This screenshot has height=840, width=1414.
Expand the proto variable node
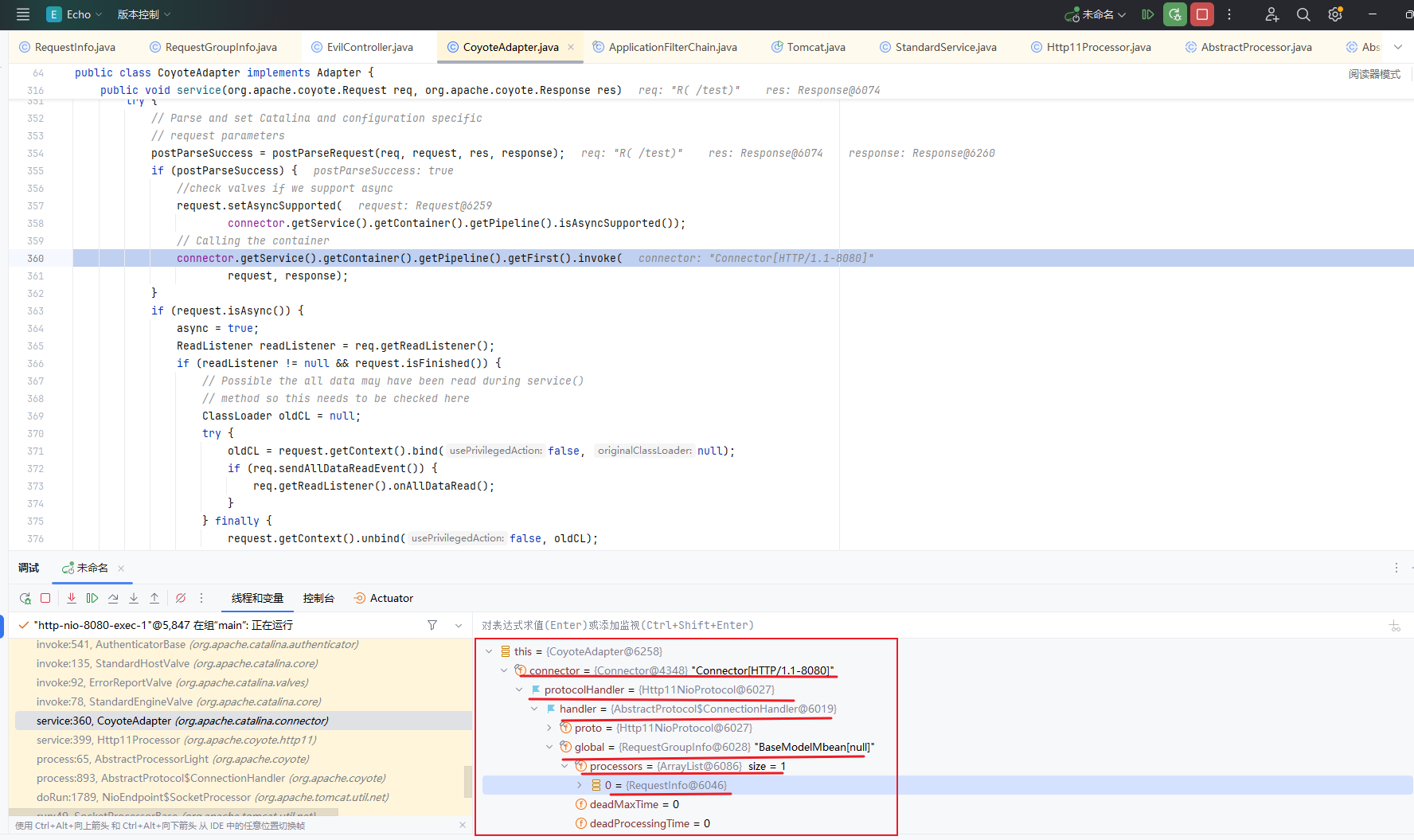(x=549, y=728)
